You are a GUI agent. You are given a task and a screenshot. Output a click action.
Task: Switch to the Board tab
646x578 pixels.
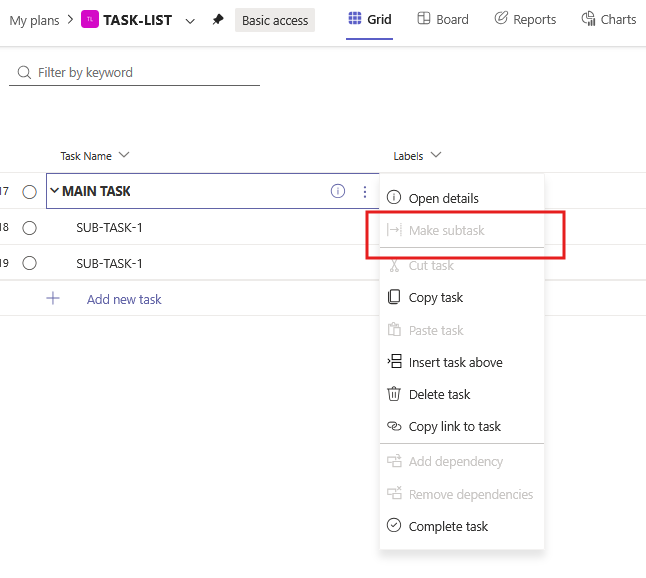(x=443, y=19)
